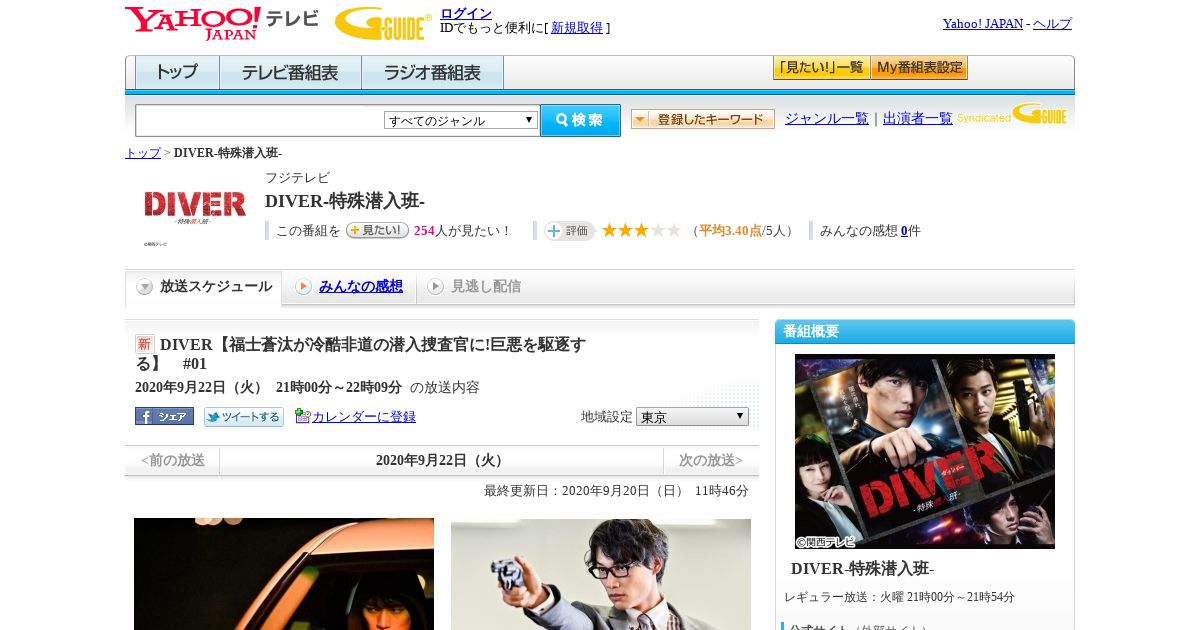Expand the 地域設定 東京 dropdown
1200x630 pixels.
(x=692, y=416)
